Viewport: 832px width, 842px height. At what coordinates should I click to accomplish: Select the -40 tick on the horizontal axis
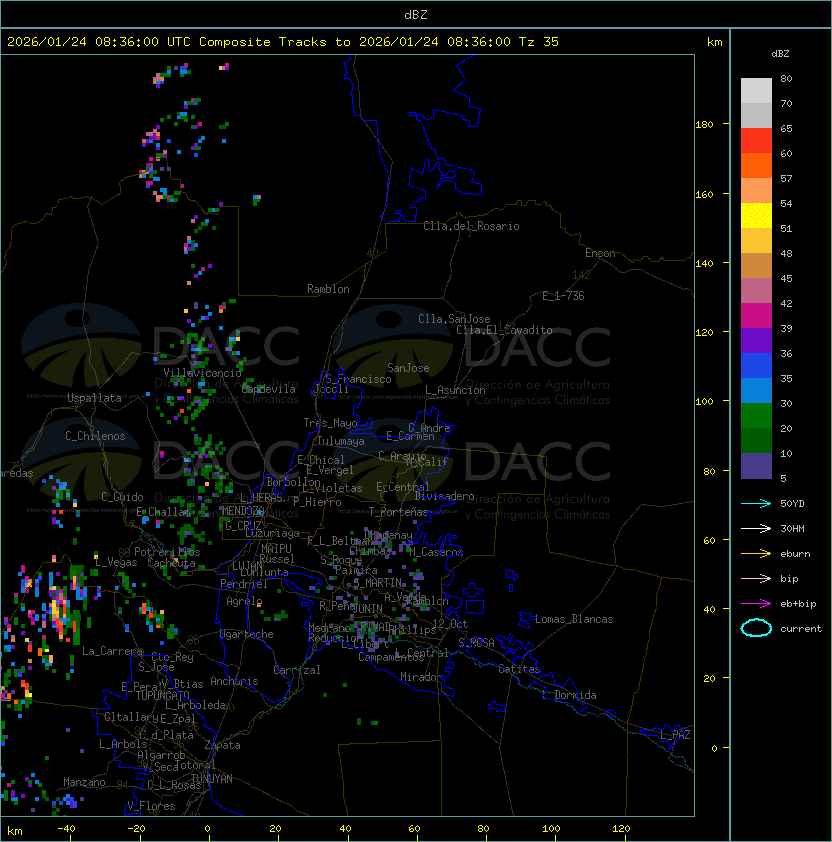[67, 829]
